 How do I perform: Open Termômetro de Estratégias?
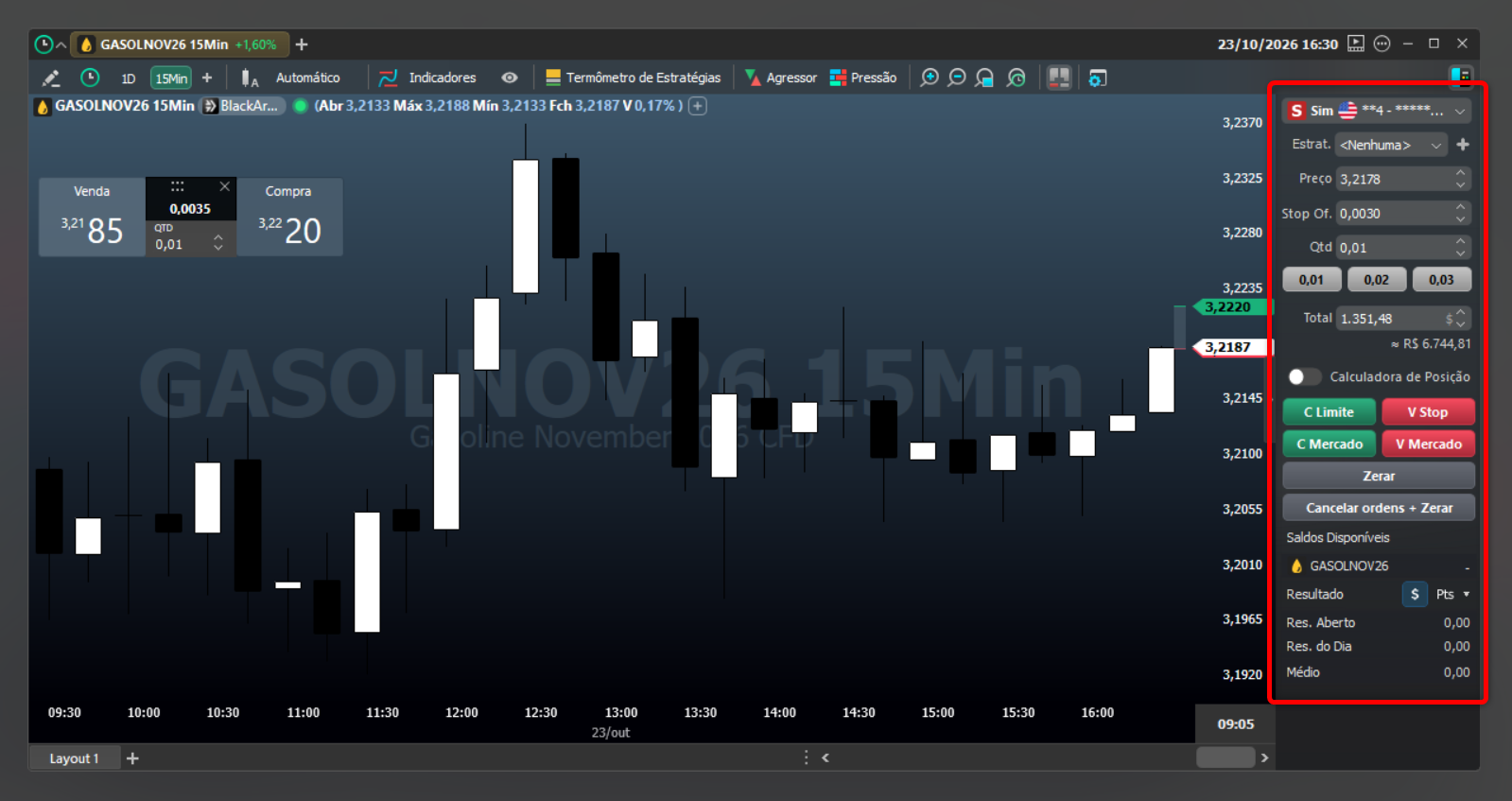click(633, 78)
